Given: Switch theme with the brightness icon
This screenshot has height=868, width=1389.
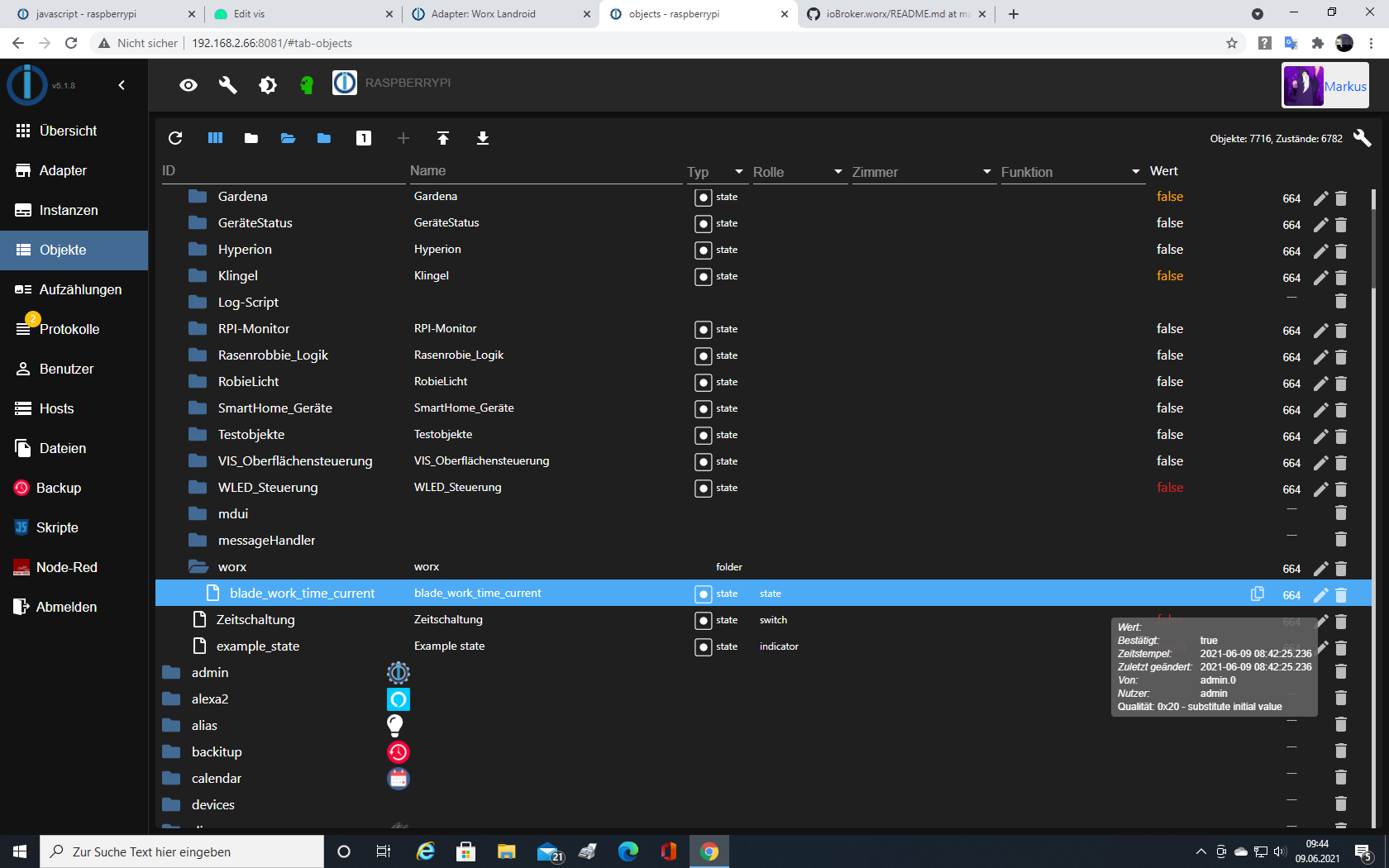Looking at the screenshot, I should coord(268,85).
